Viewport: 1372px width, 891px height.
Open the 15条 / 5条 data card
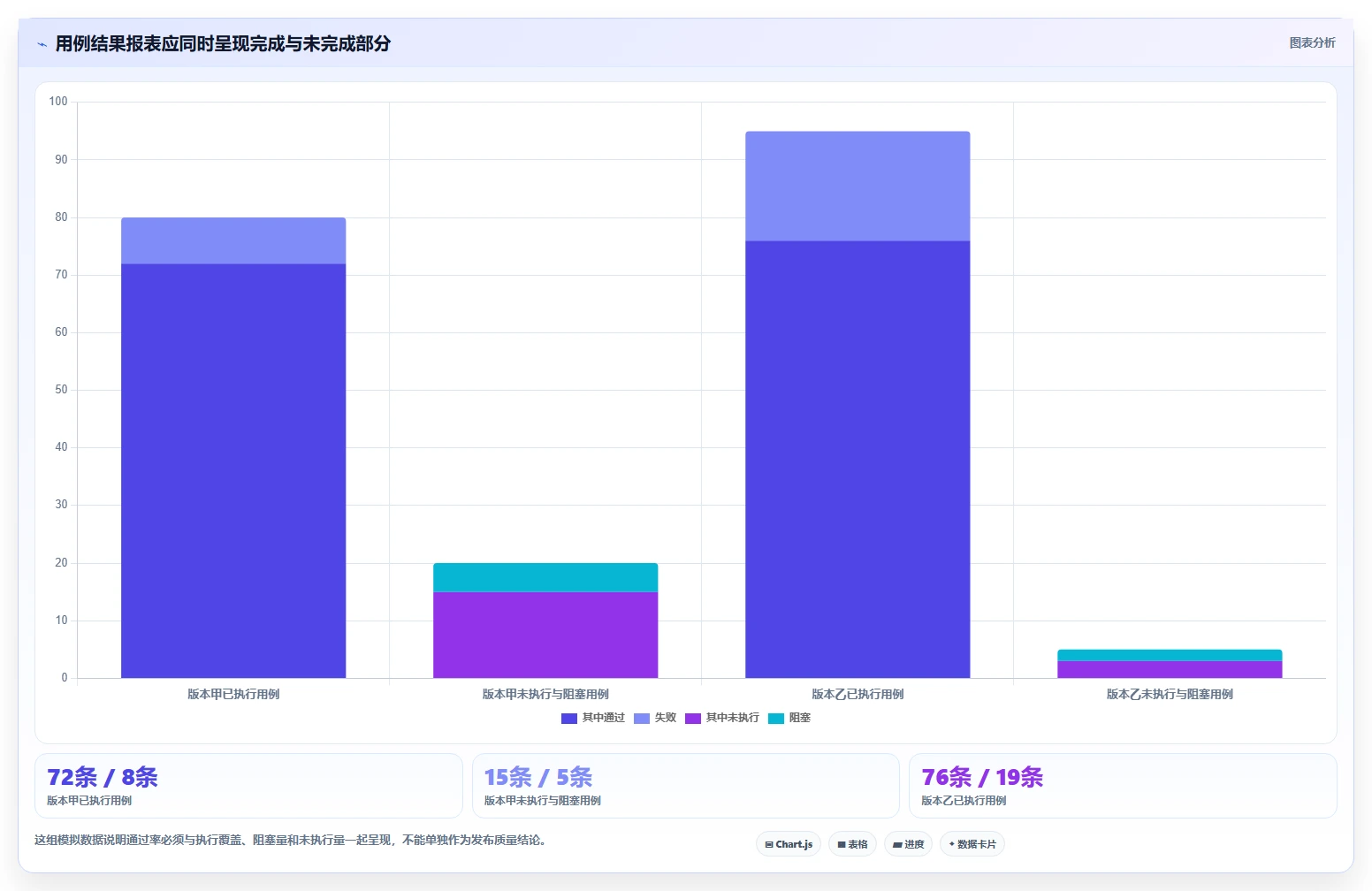[x=686, y=786]
